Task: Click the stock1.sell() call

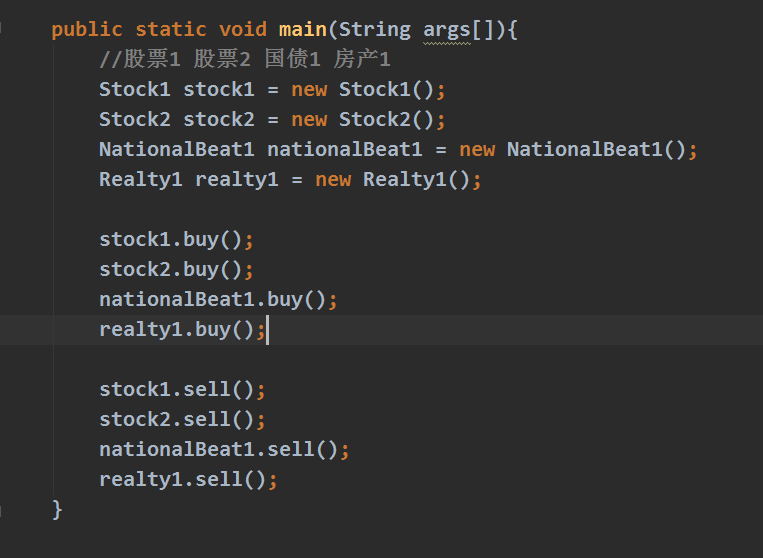Action: tap(182, 390)
